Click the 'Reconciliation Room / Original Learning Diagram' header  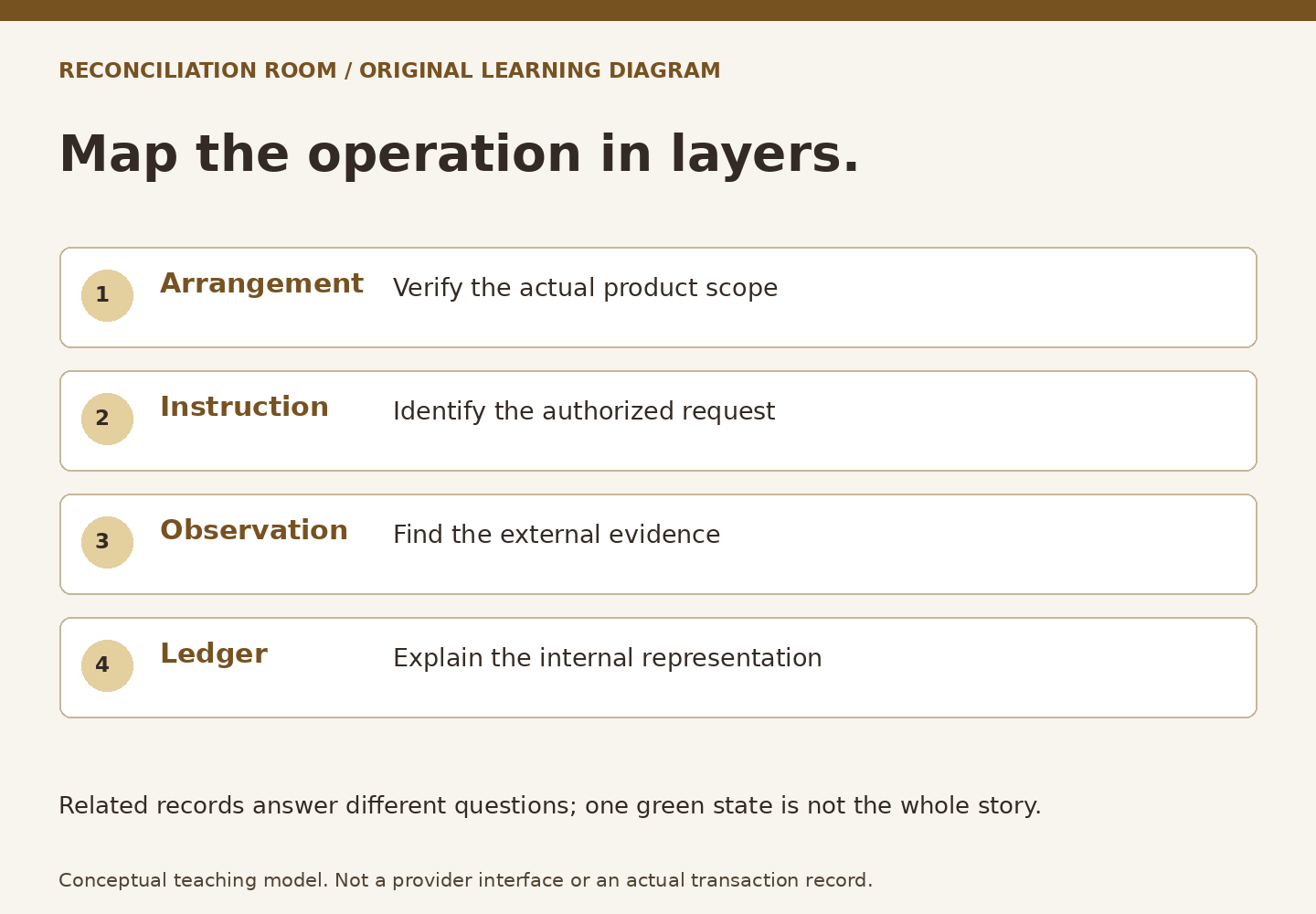pyautogui.click(x=389, y=71)
